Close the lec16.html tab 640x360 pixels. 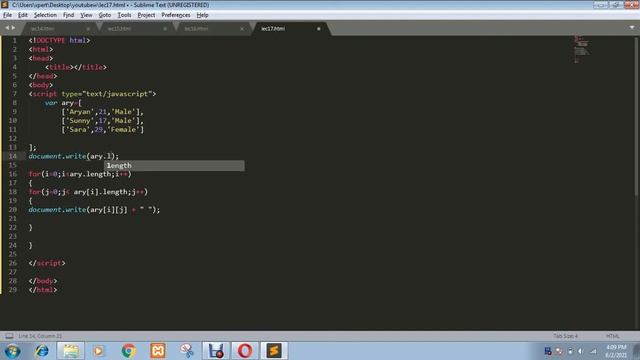242,29
